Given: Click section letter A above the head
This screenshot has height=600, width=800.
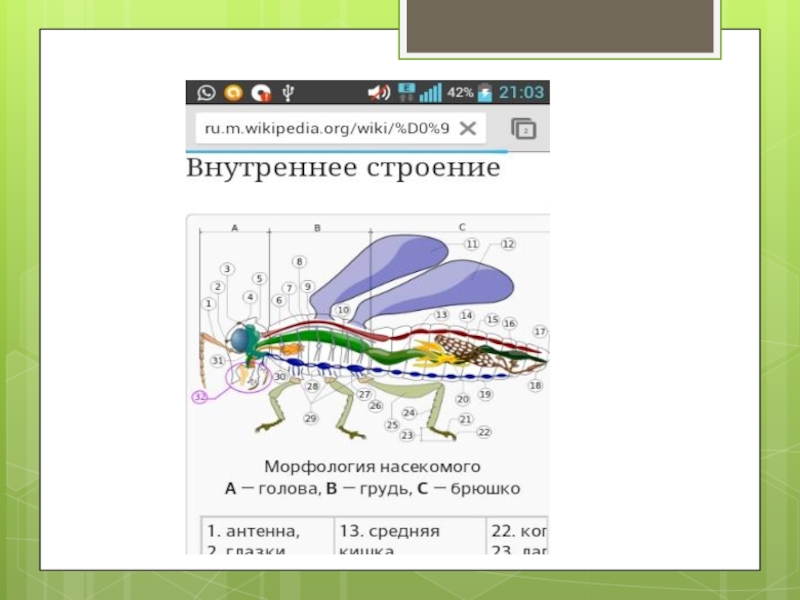Looking at the screenshot, I should pos(235,228).
